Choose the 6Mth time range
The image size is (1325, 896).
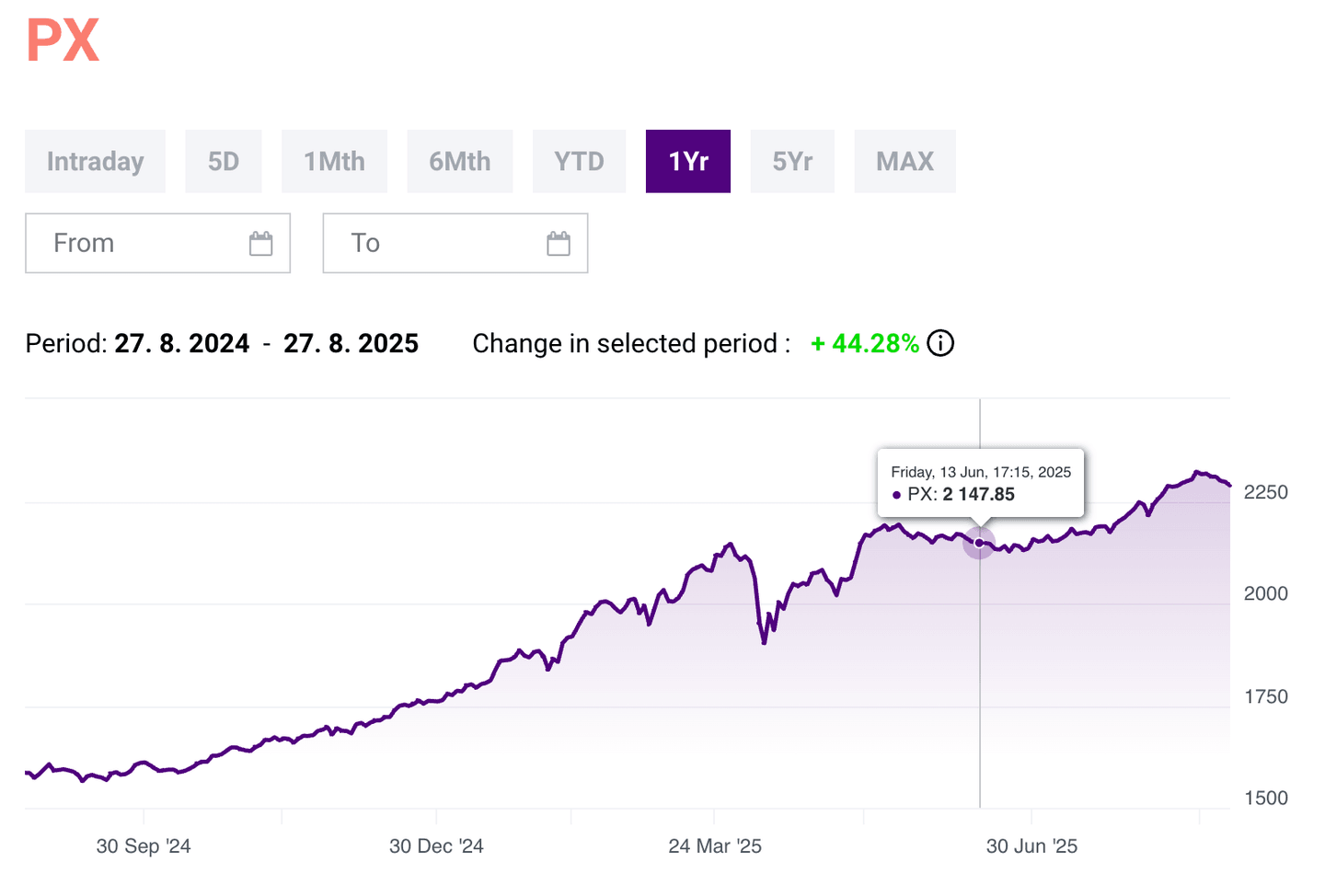pyautogui.click(x=460, y=162)
